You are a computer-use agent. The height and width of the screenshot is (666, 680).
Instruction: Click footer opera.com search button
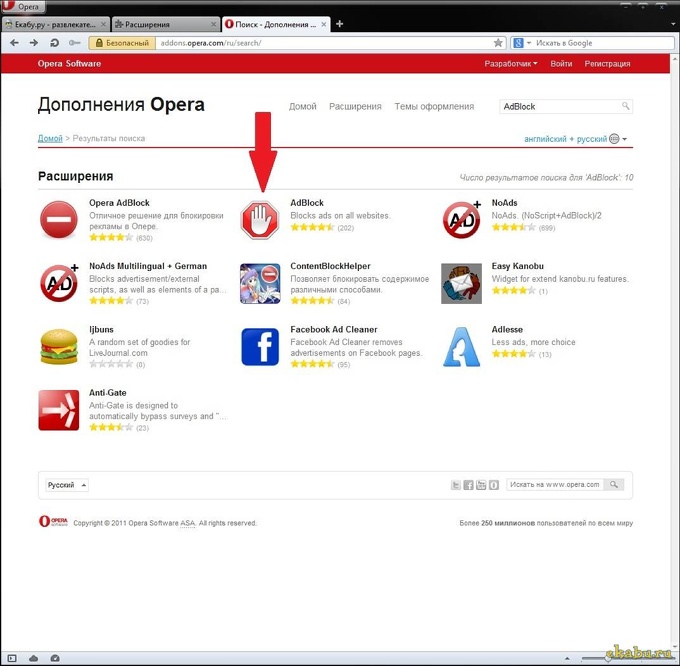pos(614,484)
